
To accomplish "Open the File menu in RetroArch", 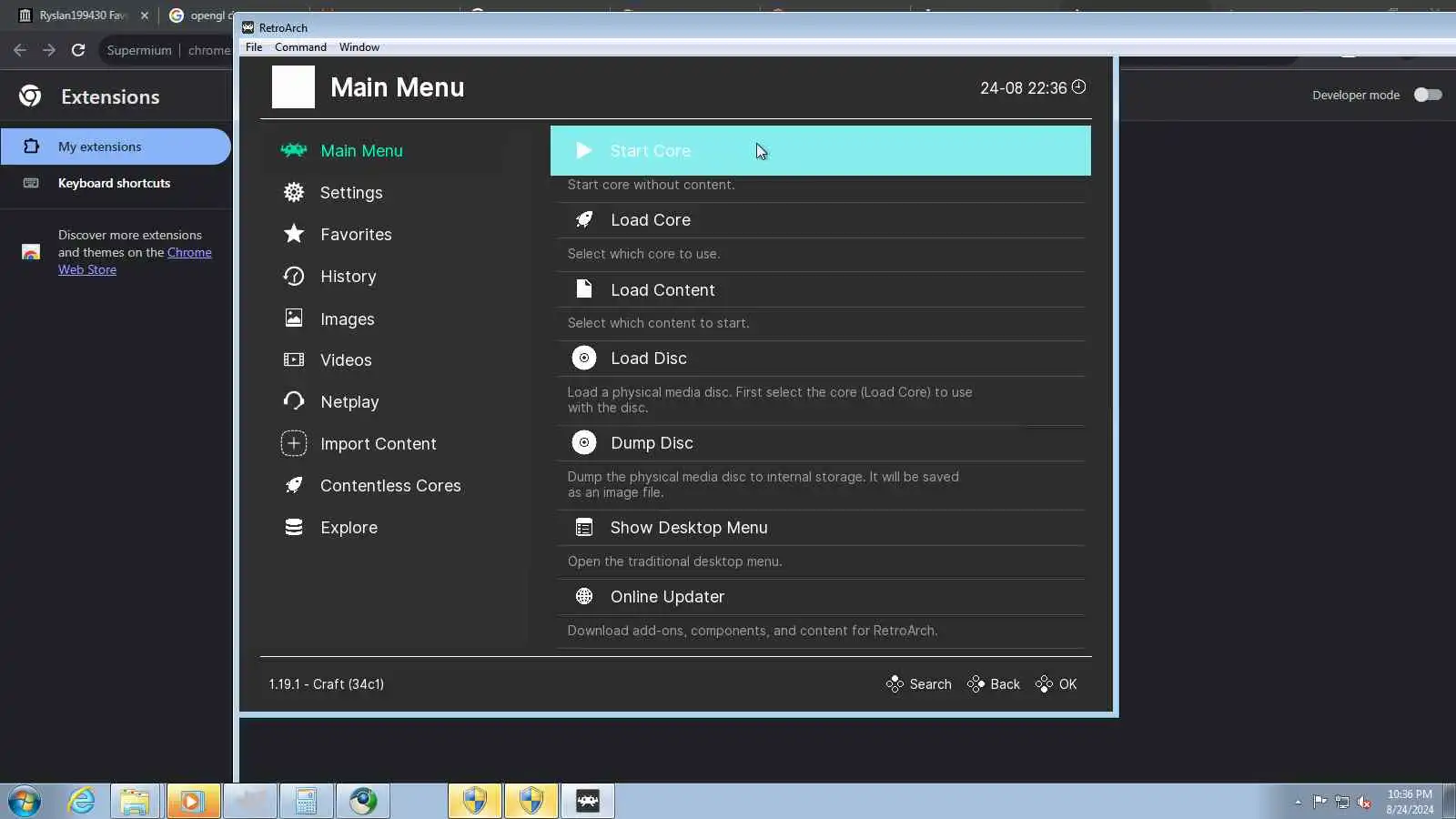I will (x=254, y=47).
